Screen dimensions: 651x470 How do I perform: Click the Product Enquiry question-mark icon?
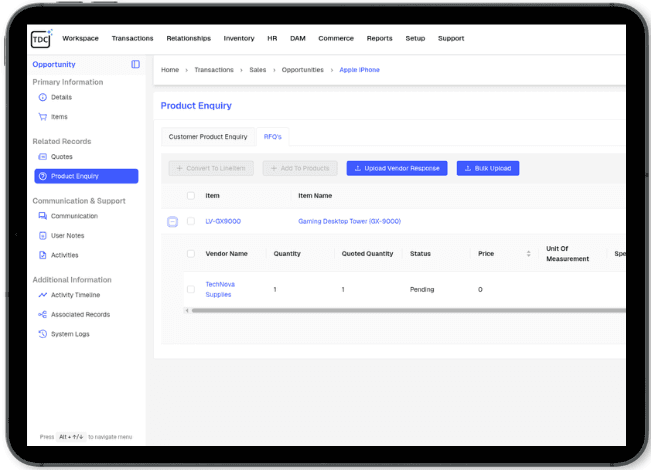(x=42, y=176)
